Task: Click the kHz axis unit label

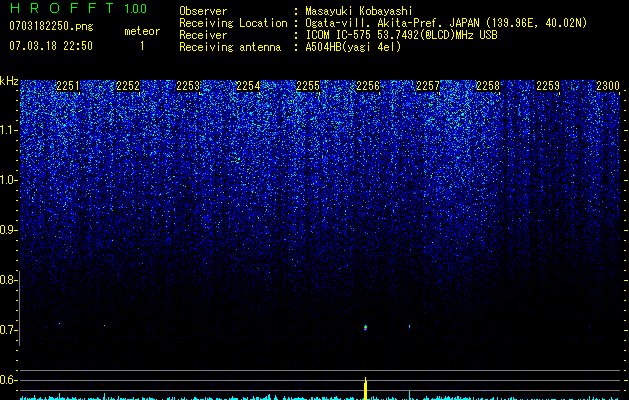Action: (x=9, y=81)
